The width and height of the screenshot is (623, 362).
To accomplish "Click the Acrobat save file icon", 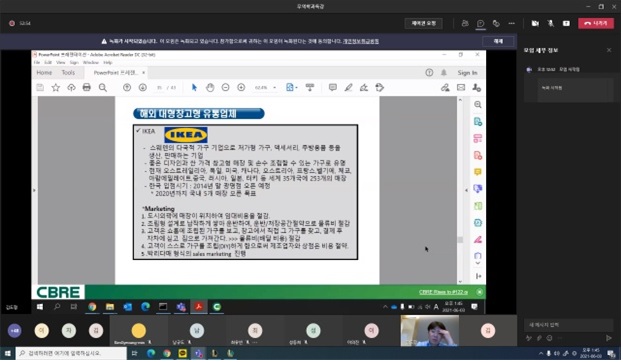I will [x=40, y=87].
